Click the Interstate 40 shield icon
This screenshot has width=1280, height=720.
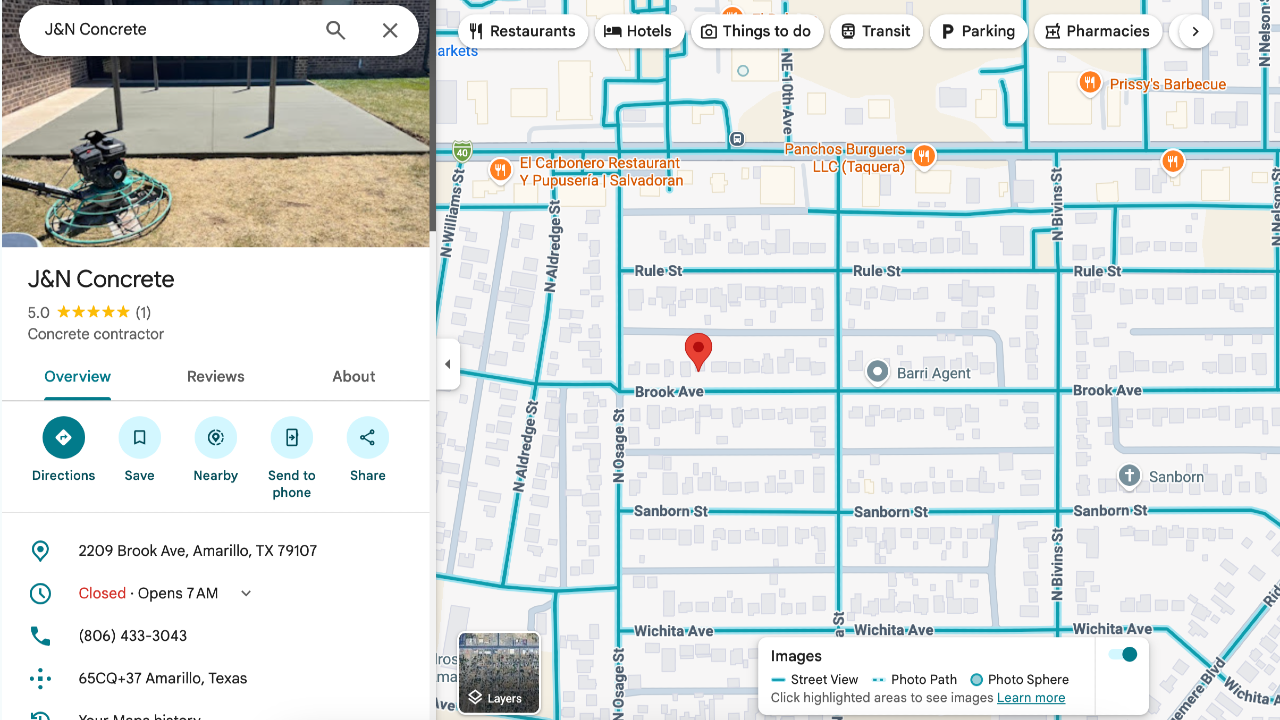click(461, 151)
